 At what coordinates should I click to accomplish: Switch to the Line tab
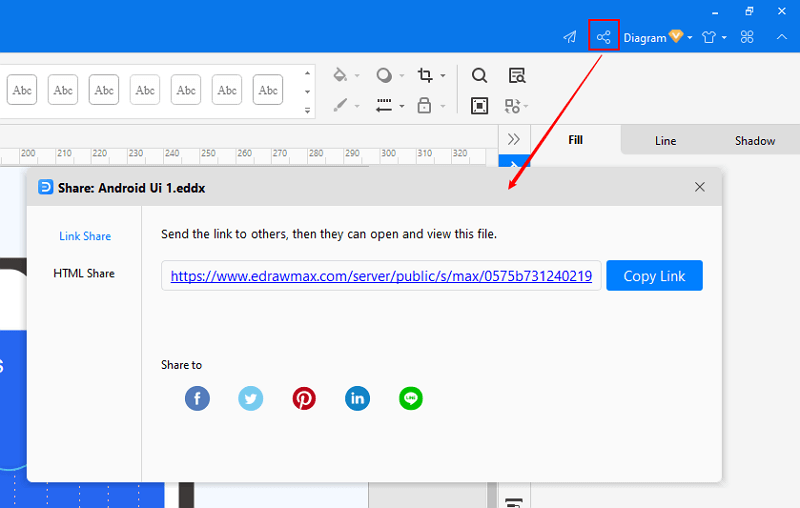point(665,141)
